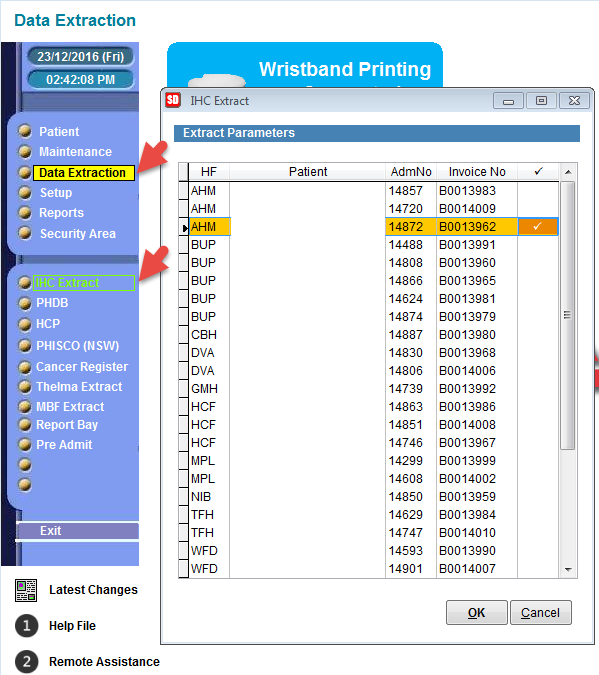Click the gold bullet icon next to PHDB
Screen dimensions: 599x675
(25, 303)
